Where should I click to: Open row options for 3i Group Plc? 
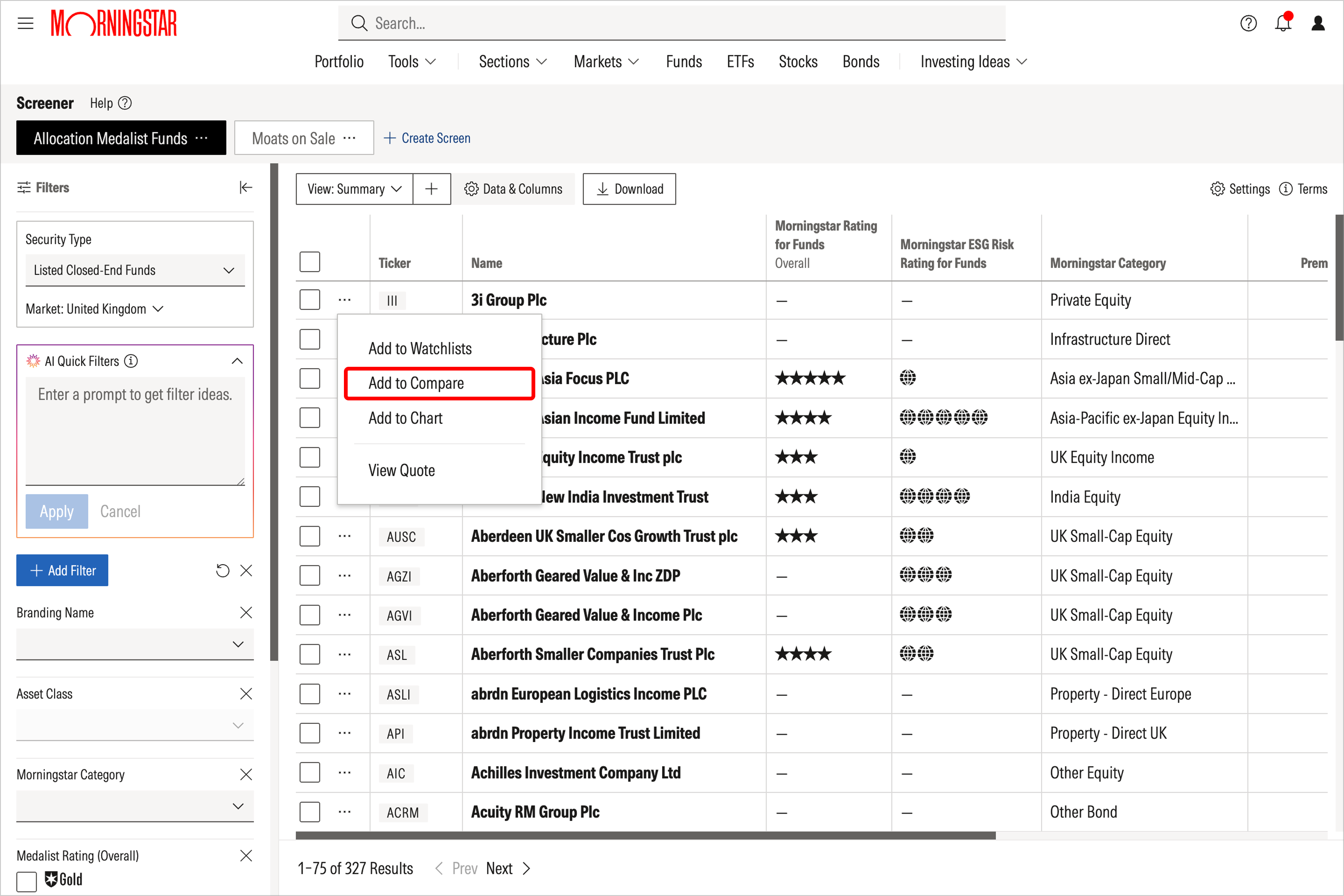(344, 300)
